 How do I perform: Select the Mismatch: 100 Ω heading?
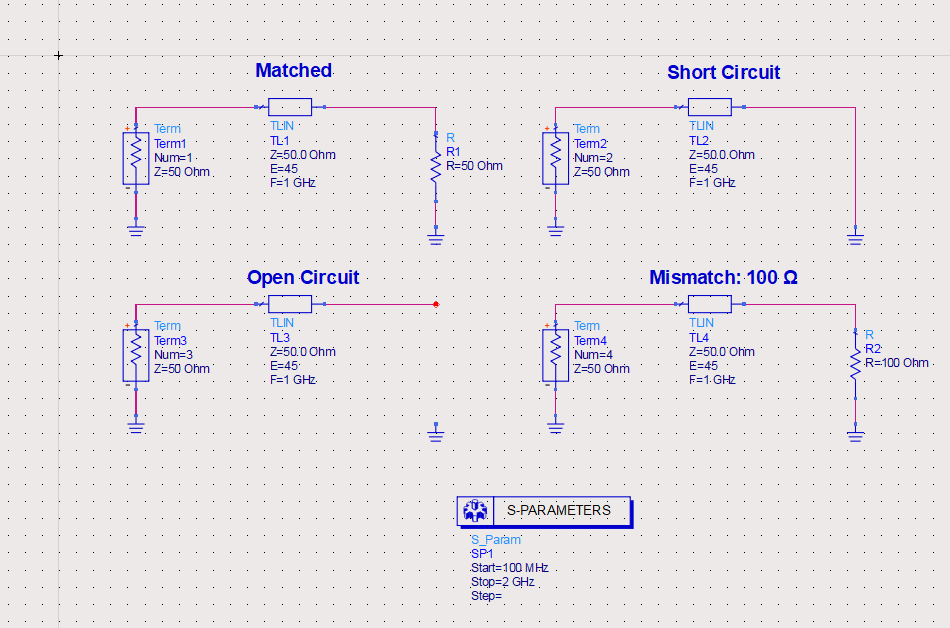[723, 277]
